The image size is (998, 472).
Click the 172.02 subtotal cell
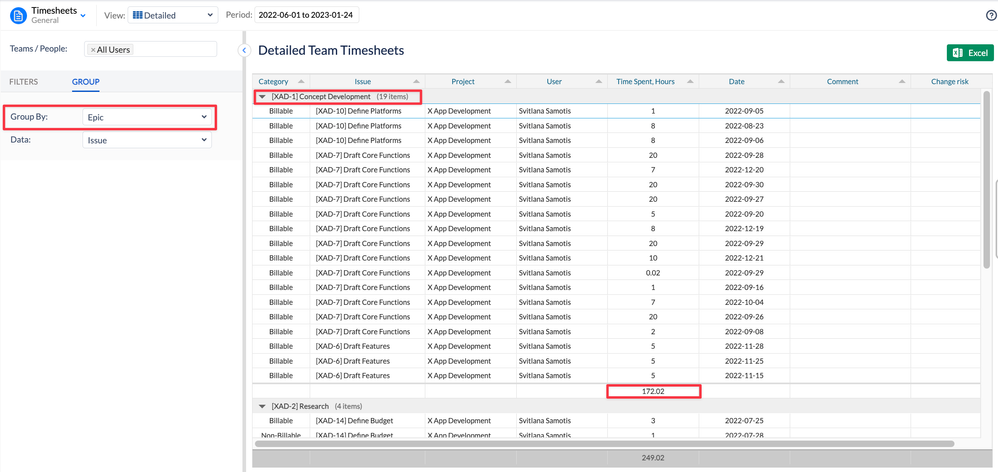pyautogui.click(x=653, y=391)
